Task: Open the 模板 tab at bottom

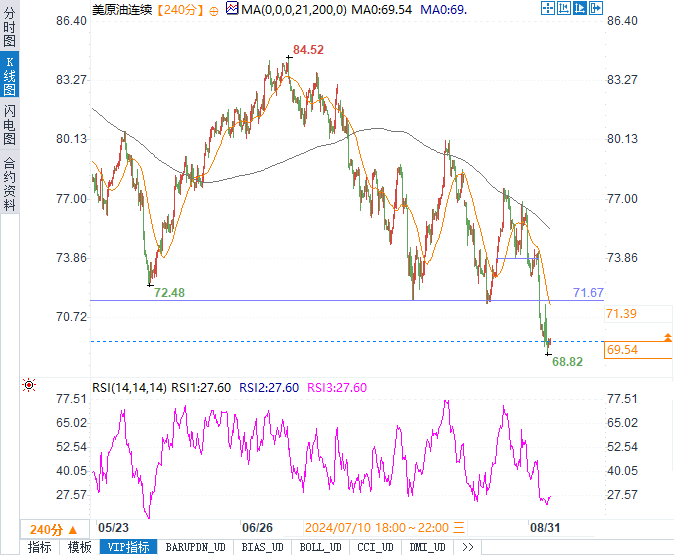Action: click(x=80, y=547)
